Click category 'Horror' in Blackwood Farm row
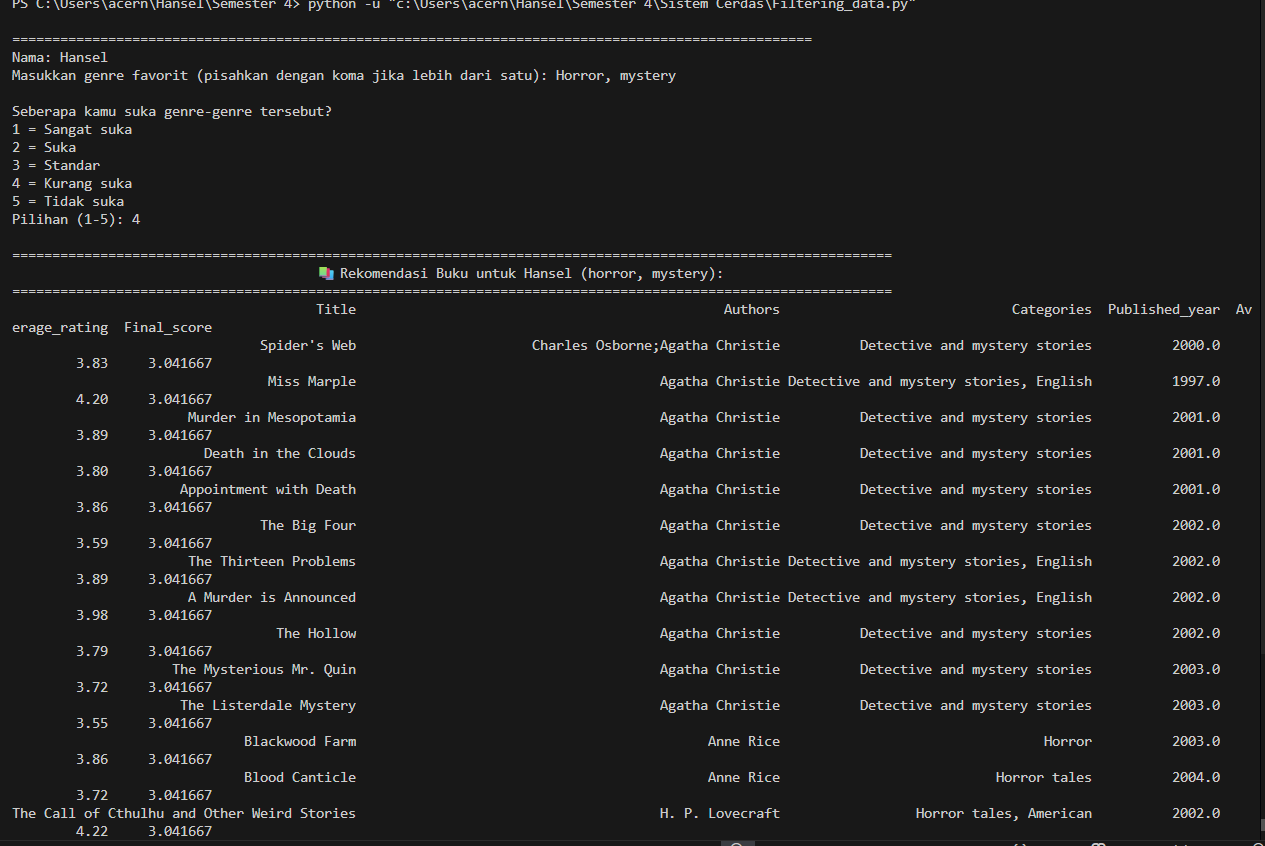1265x846 pixels. (x=1068, y=741)
